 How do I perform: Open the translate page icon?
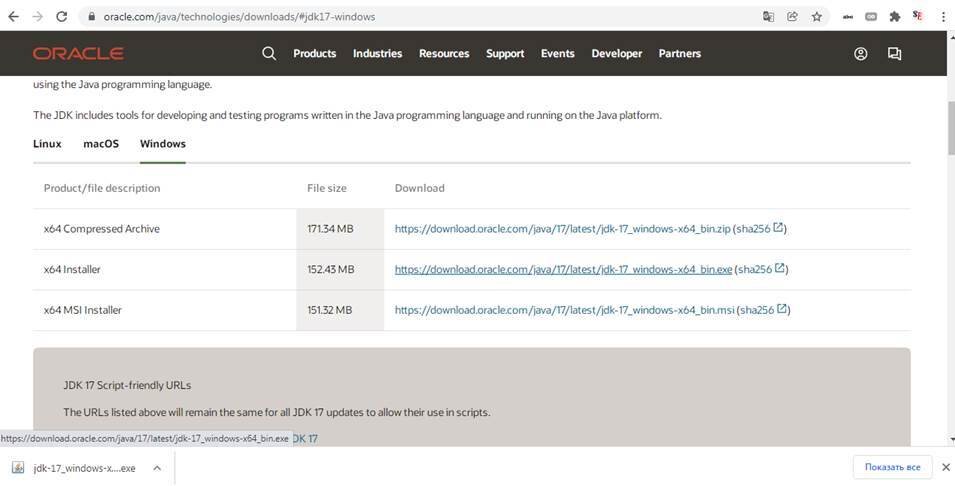point(768,17)
